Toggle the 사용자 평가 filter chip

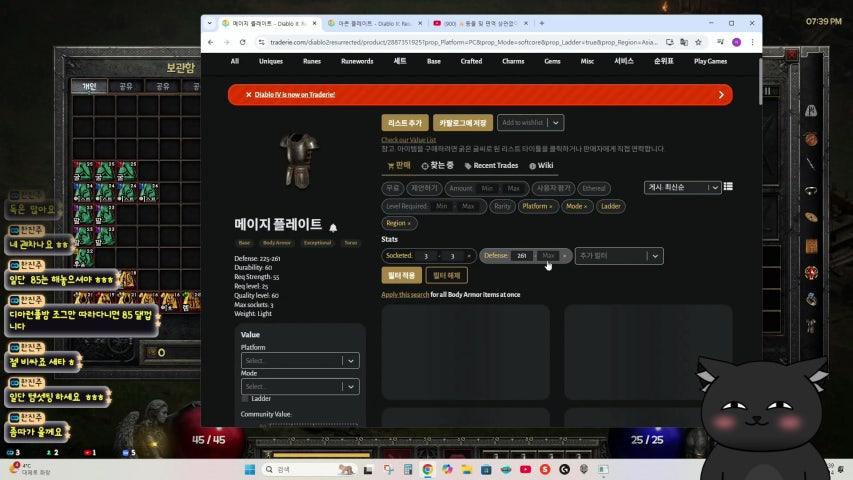click(553, 188)
